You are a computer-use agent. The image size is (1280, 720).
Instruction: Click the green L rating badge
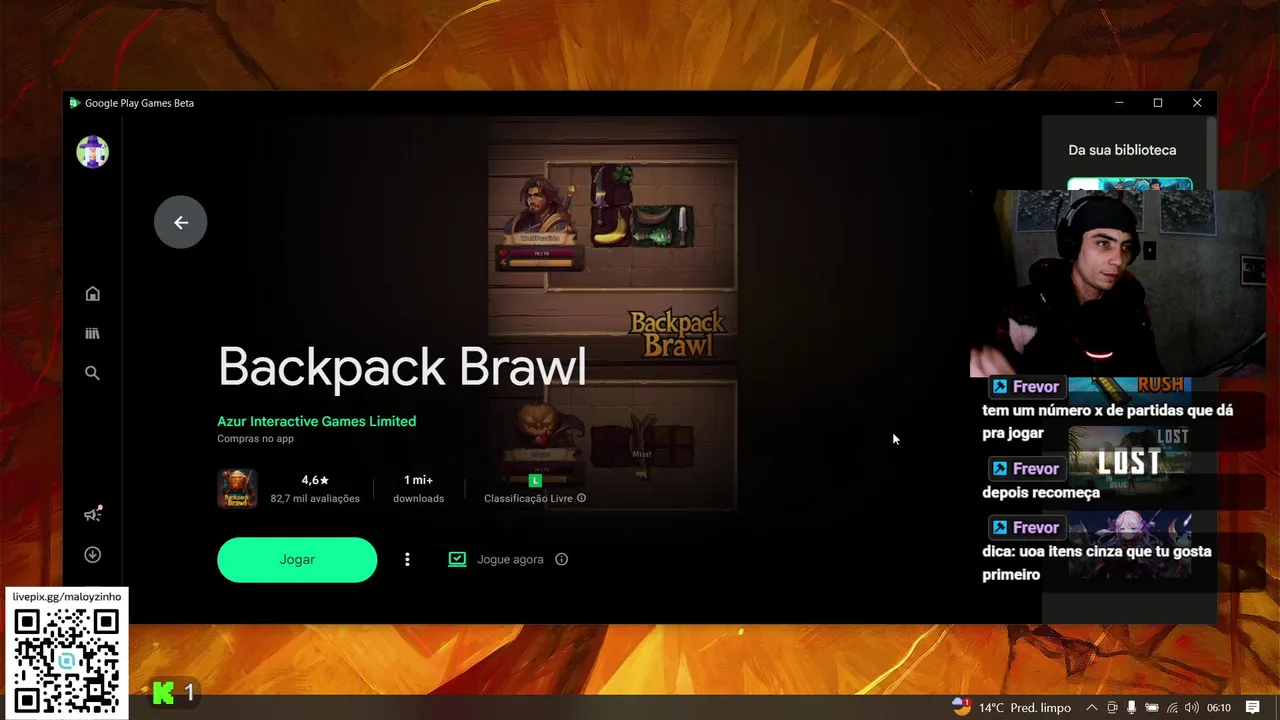535,481
